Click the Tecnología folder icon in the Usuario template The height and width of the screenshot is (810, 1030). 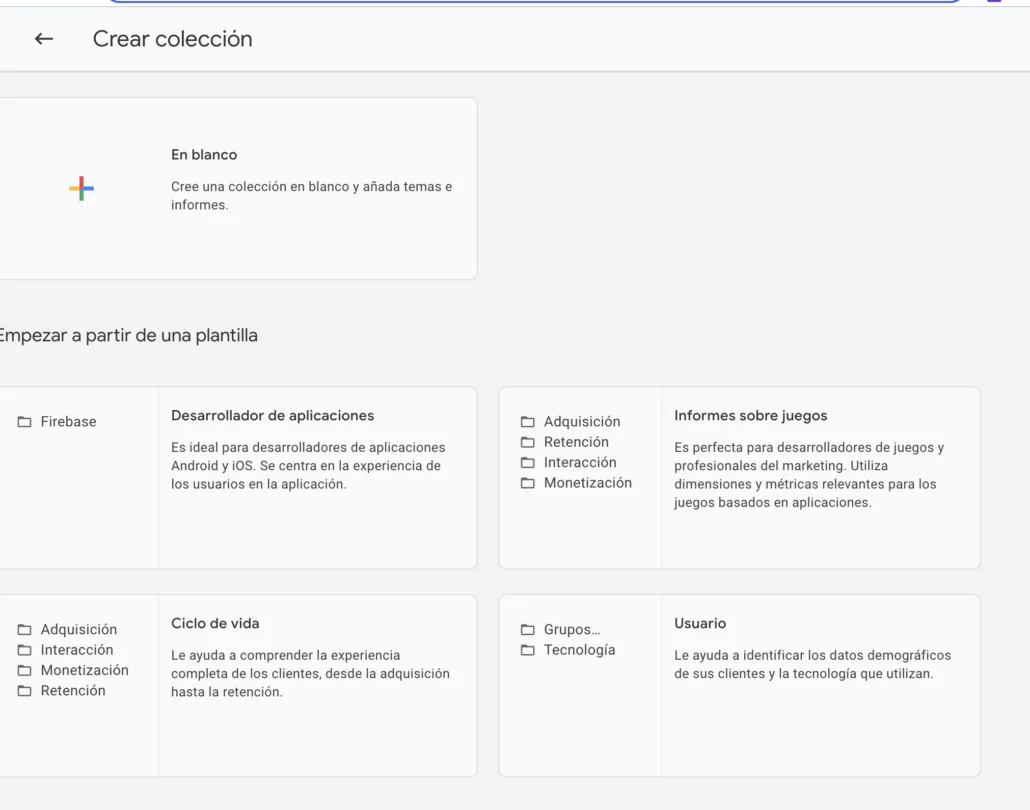(528, 650)
